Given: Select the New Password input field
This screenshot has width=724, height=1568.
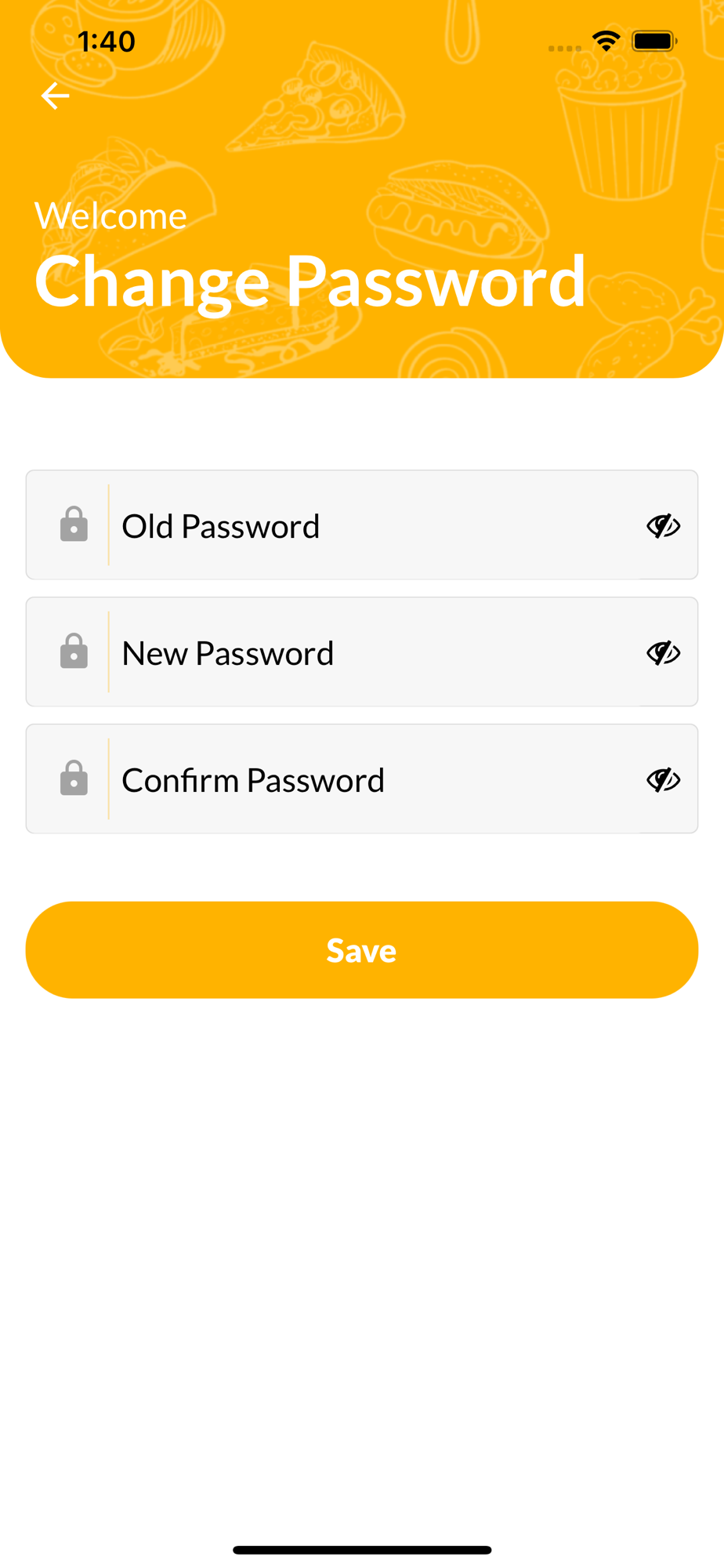Looking at the screenshot, I should [x=362, y=652].
